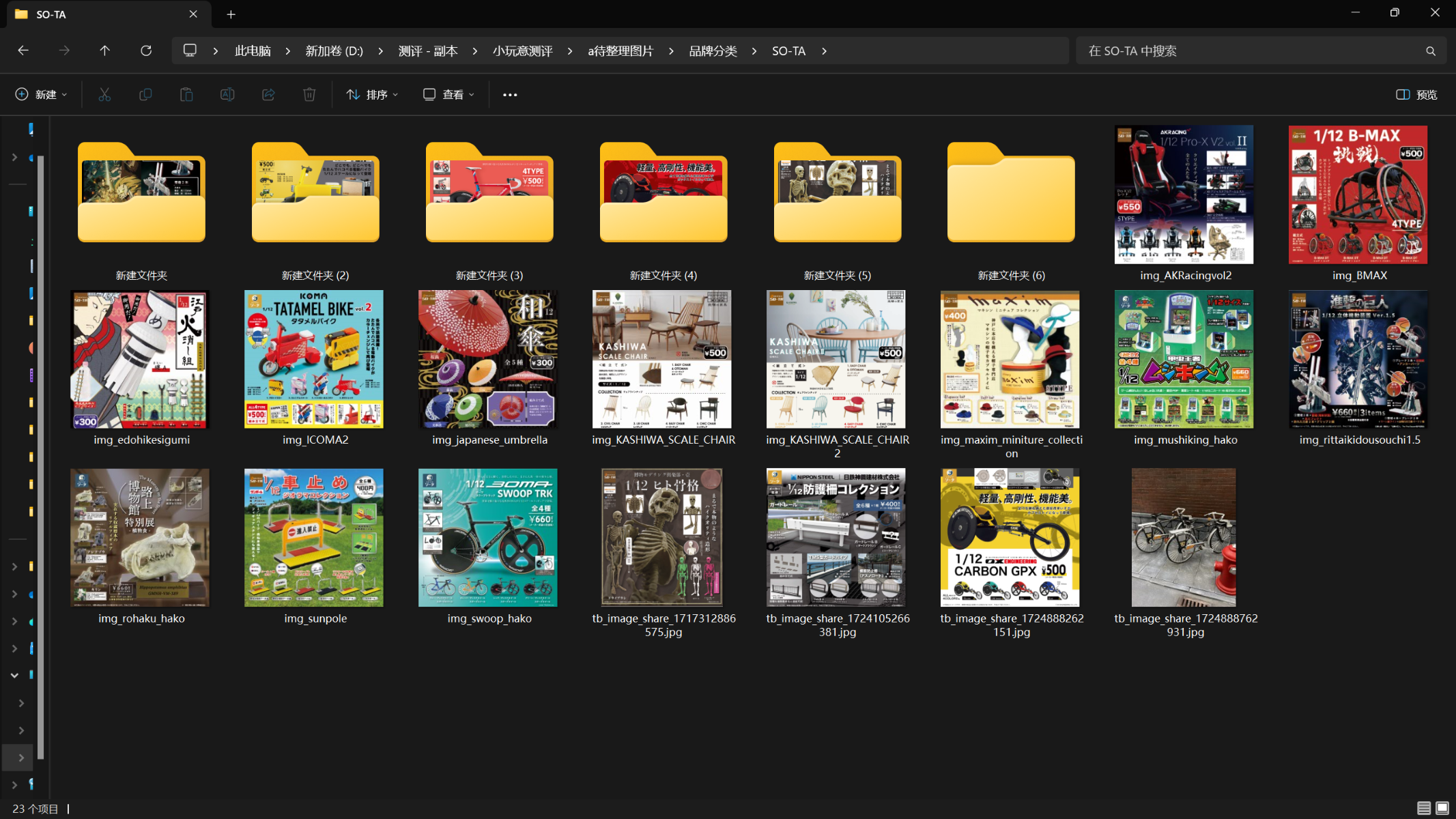
Task: Open the new tab plus button
Action: 231,14
